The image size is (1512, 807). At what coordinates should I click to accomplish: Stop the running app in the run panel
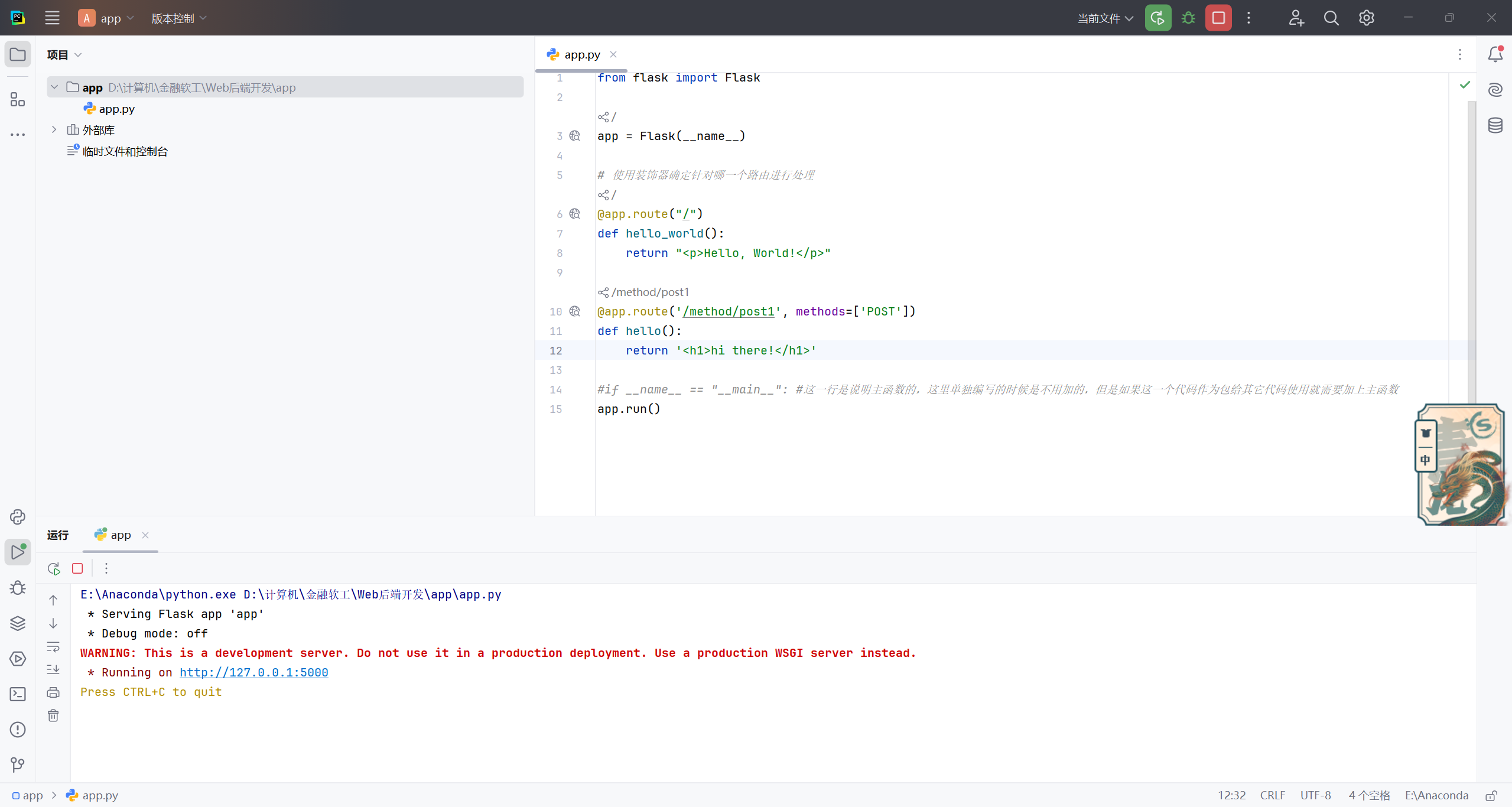click(77, 568)
